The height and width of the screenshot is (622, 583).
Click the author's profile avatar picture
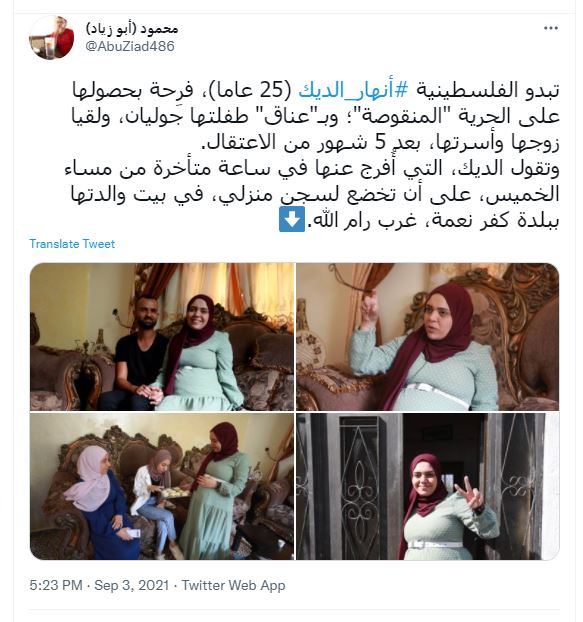(52, 38)
